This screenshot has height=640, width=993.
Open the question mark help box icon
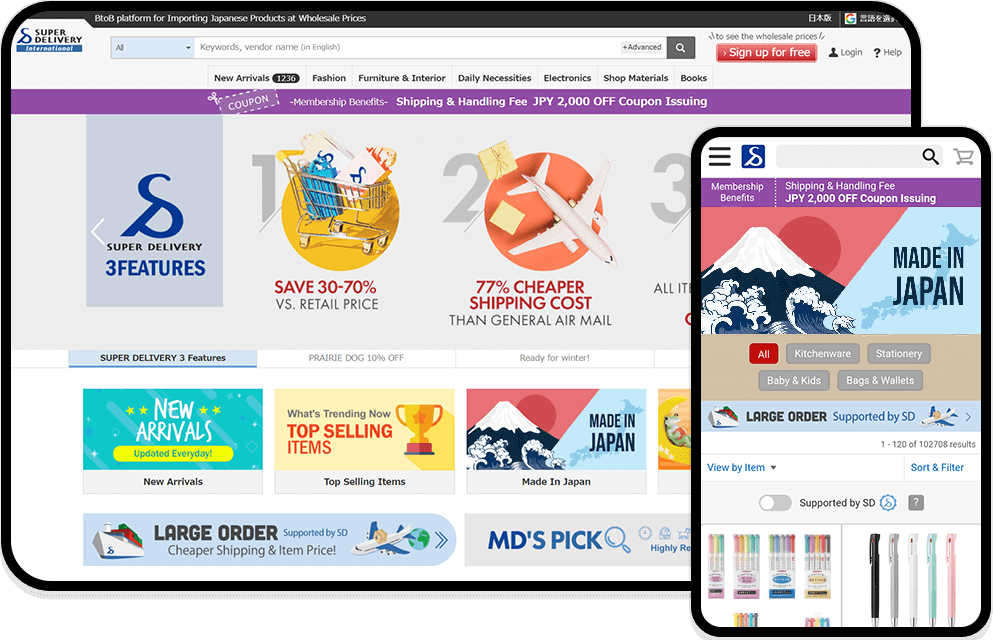(x=916, y=503)
